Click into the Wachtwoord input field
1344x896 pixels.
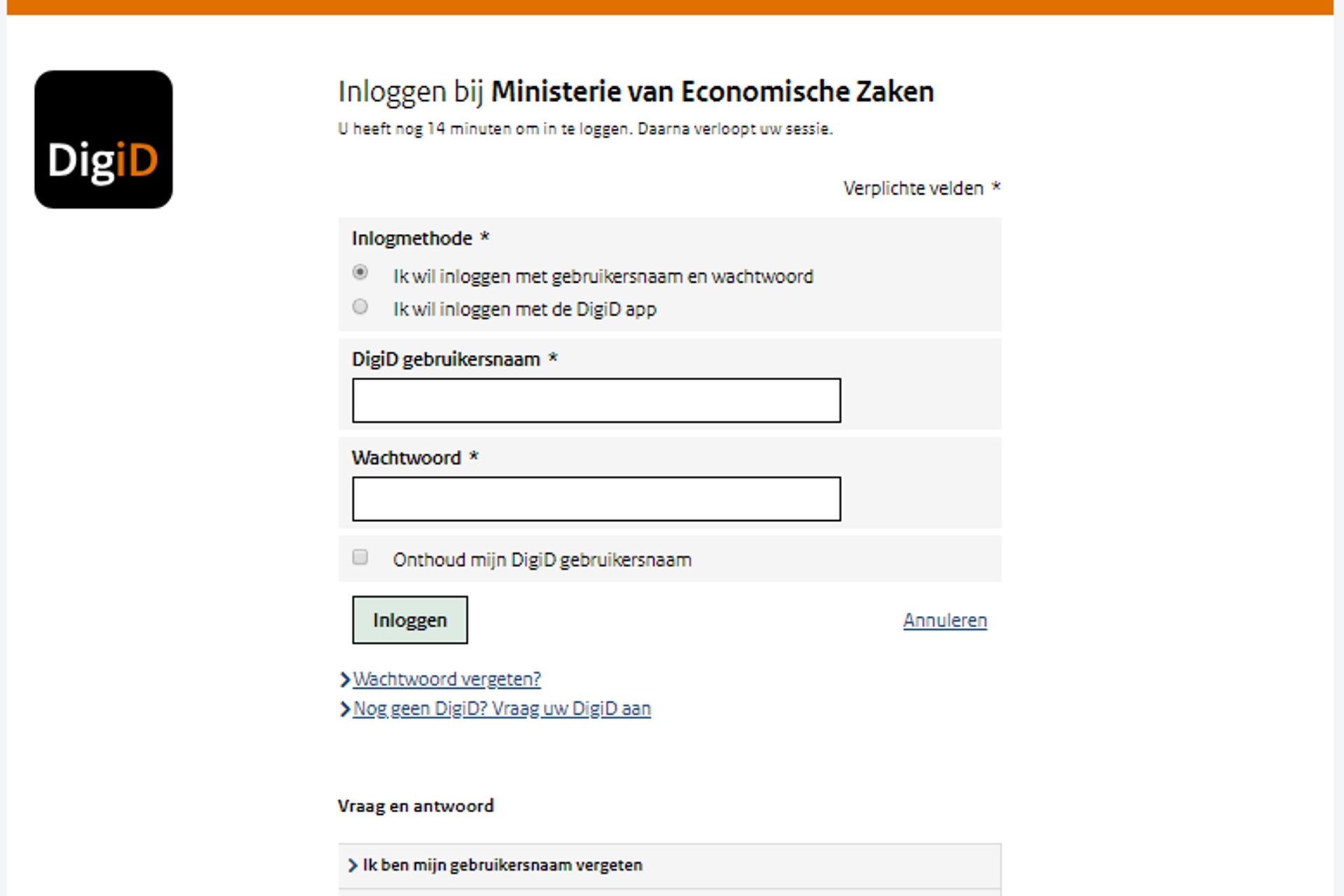click(x=596, y=499)
